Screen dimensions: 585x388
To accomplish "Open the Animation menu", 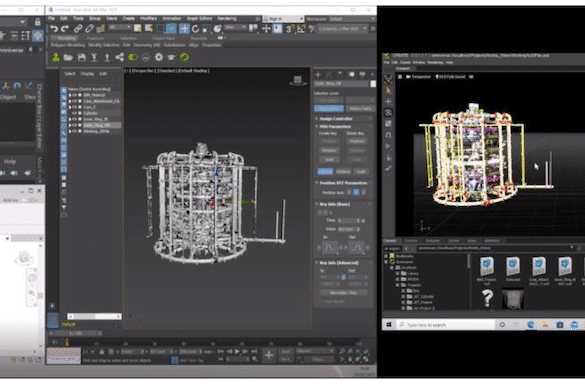I will tap(172, 18).
